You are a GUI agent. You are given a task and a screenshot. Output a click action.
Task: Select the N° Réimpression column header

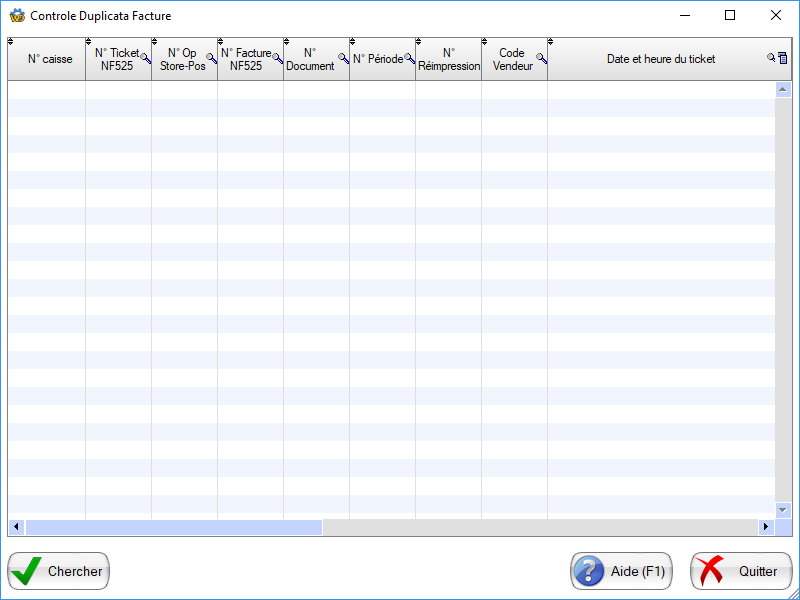coord(448,59)
